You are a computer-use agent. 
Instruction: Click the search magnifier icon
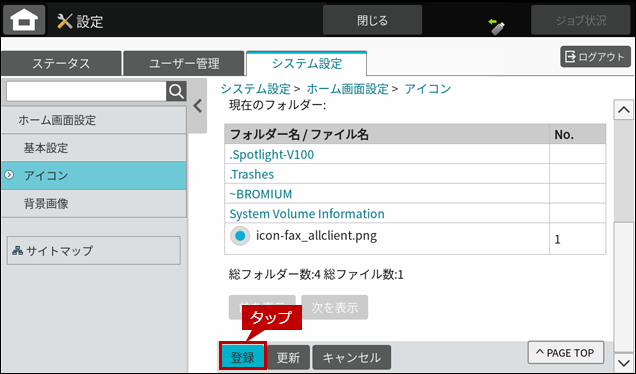[x=176, y=91]
